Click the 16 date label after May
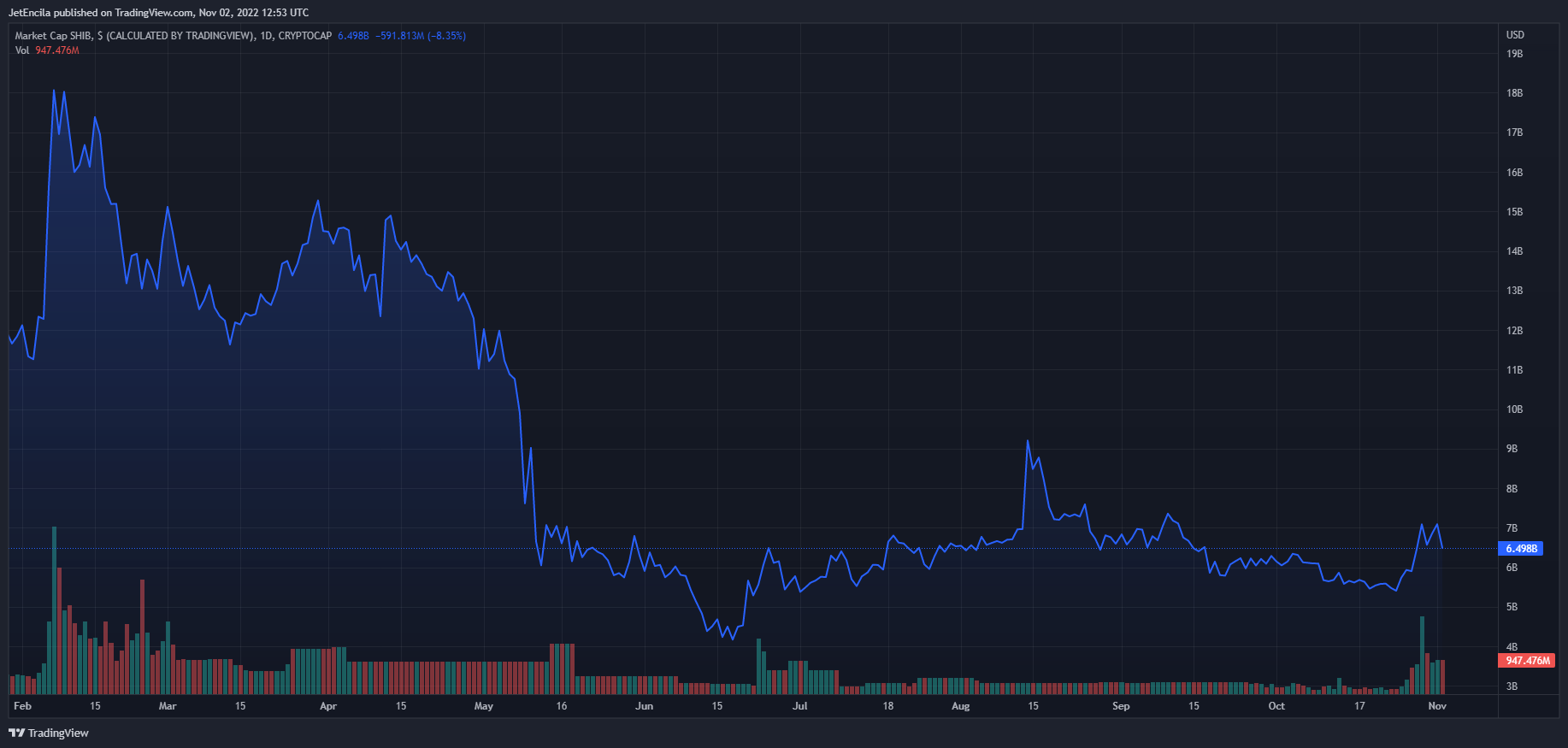Viewport: 1568px width, 748px height. (x=562, y=706)
